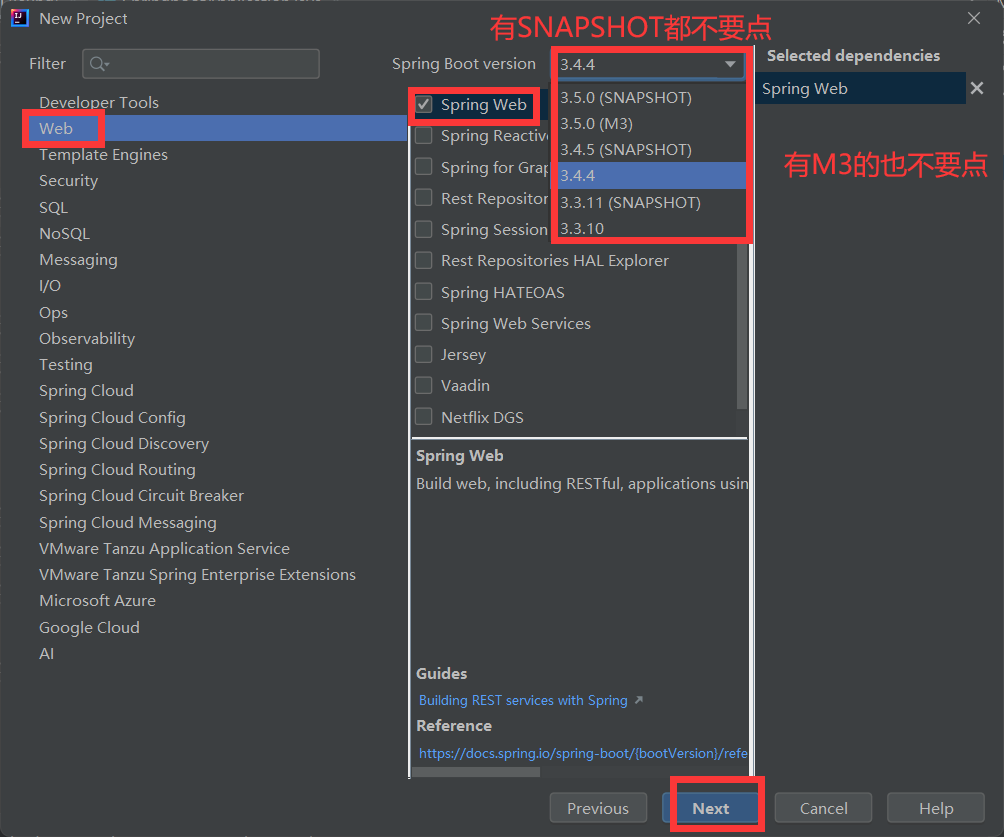The width and height of the screenshot is (1004, 837).
Task: Collapse the Spring Boot version dropdown arrow
Action: pyautogui.click(x=730, y=64)
